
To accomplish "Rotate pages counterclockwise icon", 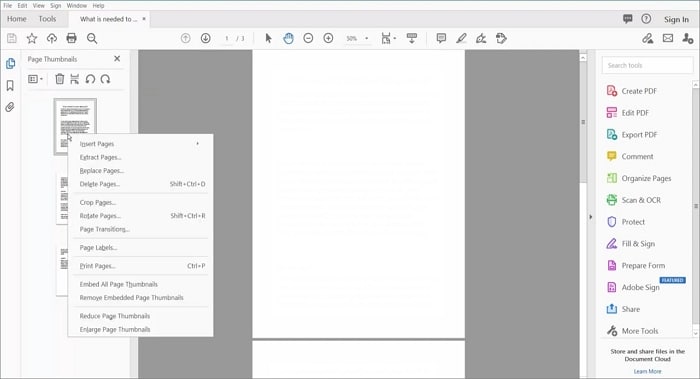I will click(90, 79).
